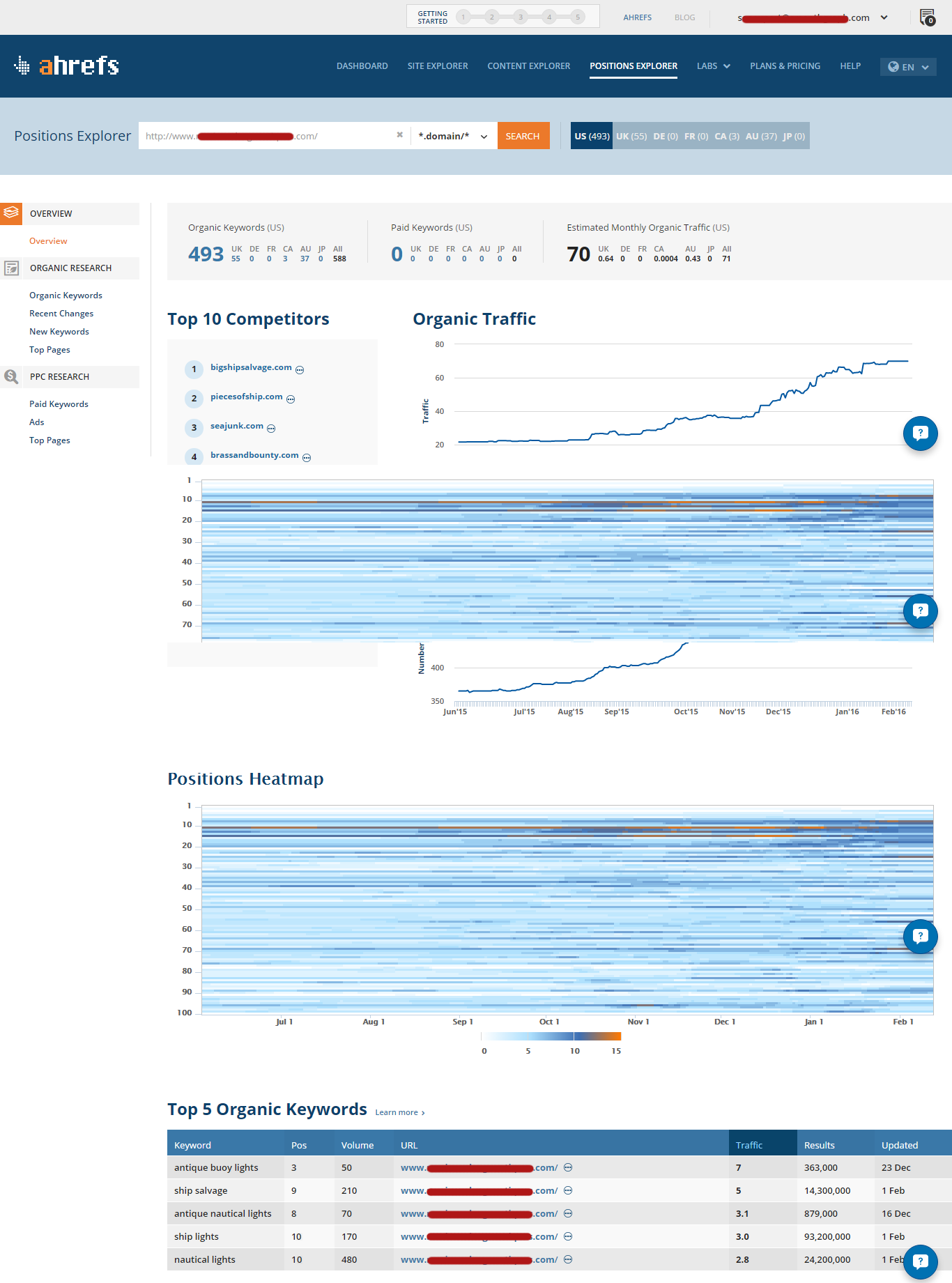Image resolution: width=952 pixels, height=1283 pixels.
Task: Click the heatmap color scale legend
Action: click(x=551, y=1036)
